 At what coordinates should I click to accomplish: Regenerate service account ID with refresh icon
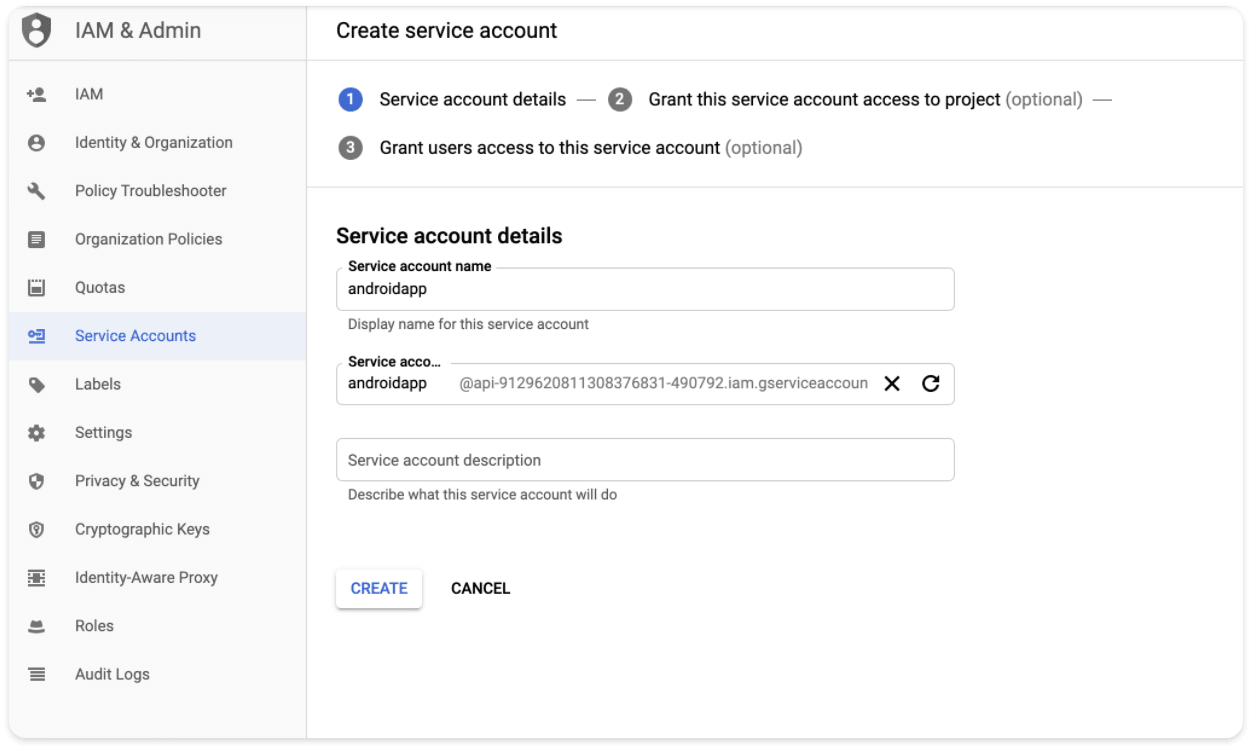[x=931, y=384]
